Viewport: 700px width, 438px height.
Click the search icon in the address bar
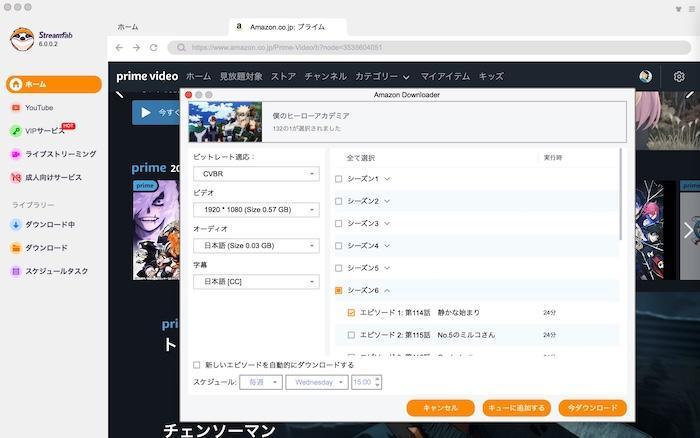click(x=181, y=47)
